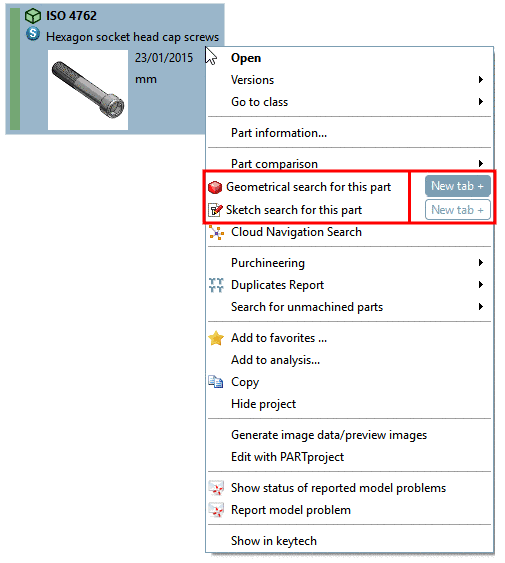Open Duplicates Report menu entry
The image size is (505, 563).
pyautogui.click(x=277, y=285)
